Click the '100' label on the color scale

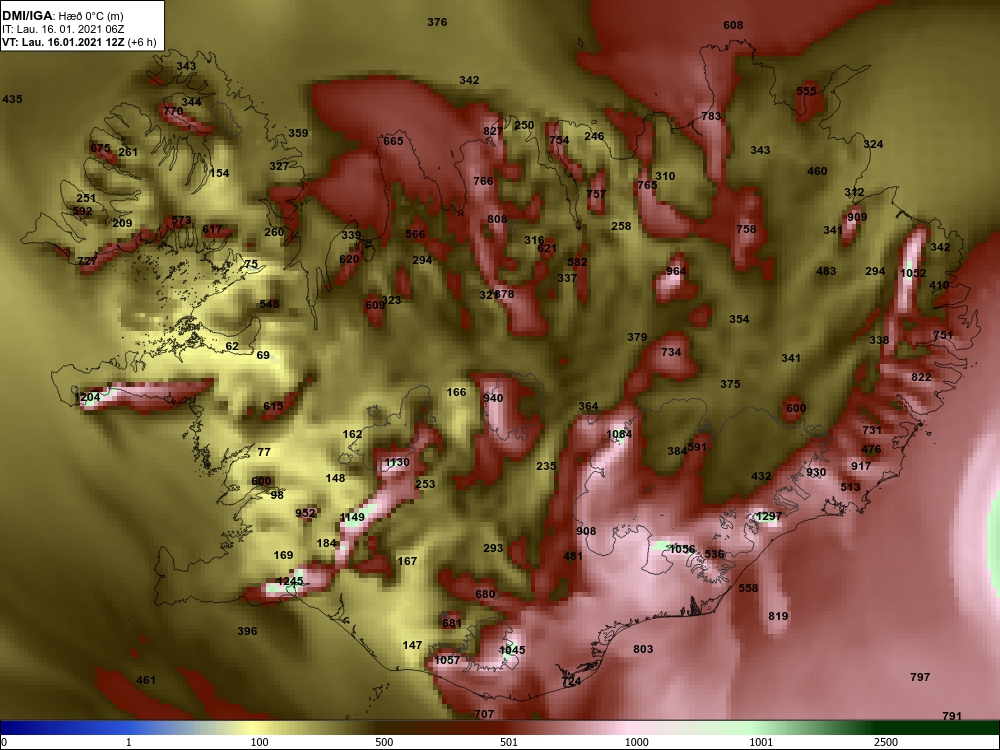point(259,742)
